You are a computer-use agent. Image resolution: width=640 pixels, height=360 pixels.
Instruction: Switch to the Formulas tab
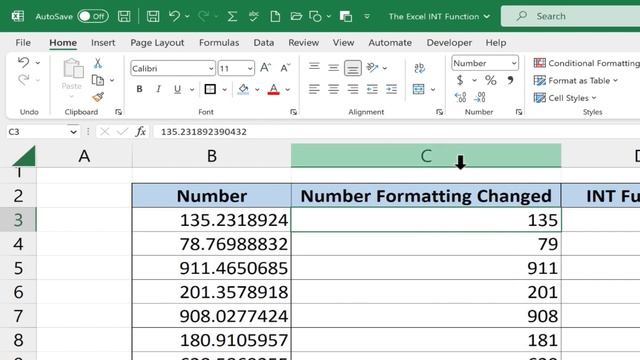(x=219, y=42)
